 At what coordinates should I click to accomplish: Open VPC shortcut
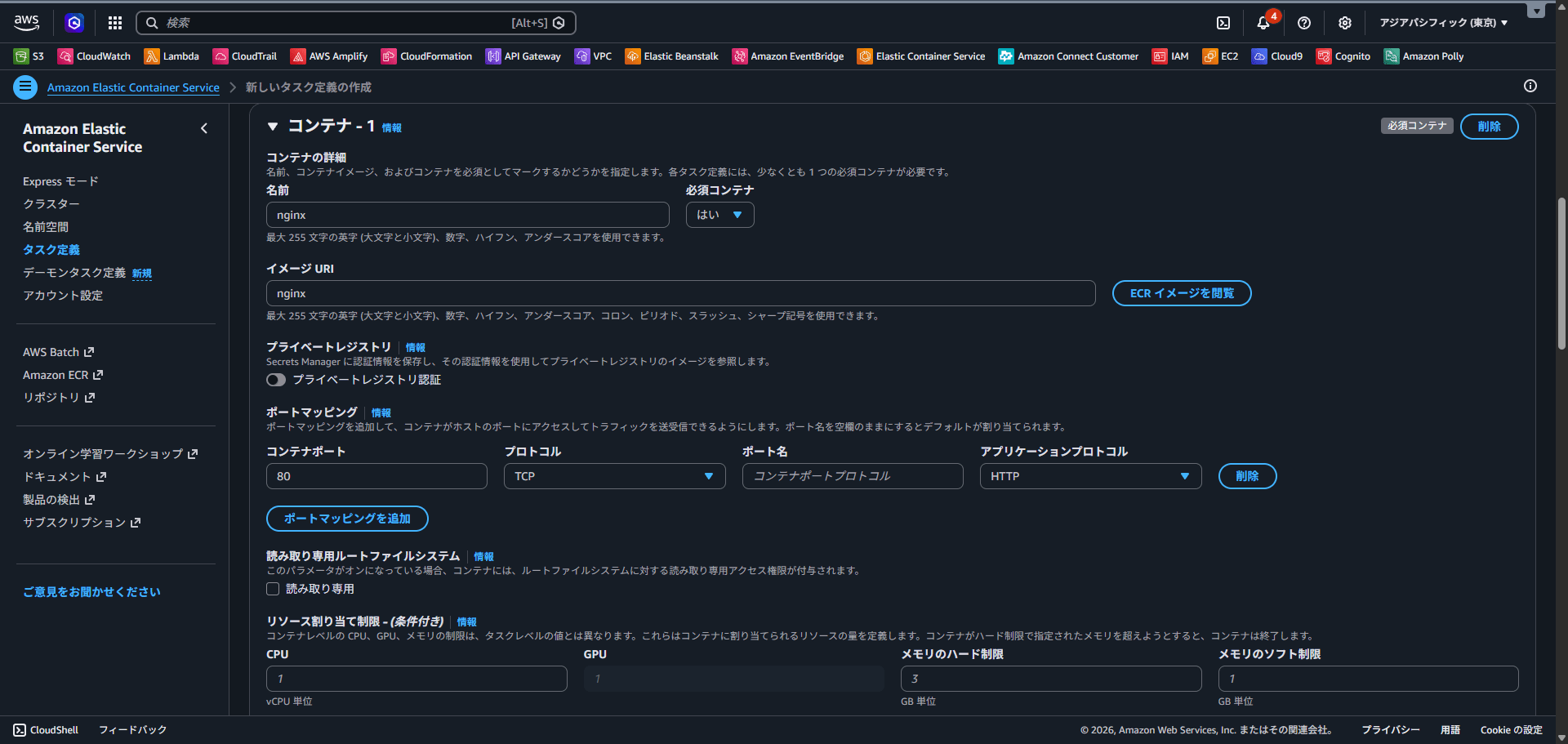pos(594,56)
